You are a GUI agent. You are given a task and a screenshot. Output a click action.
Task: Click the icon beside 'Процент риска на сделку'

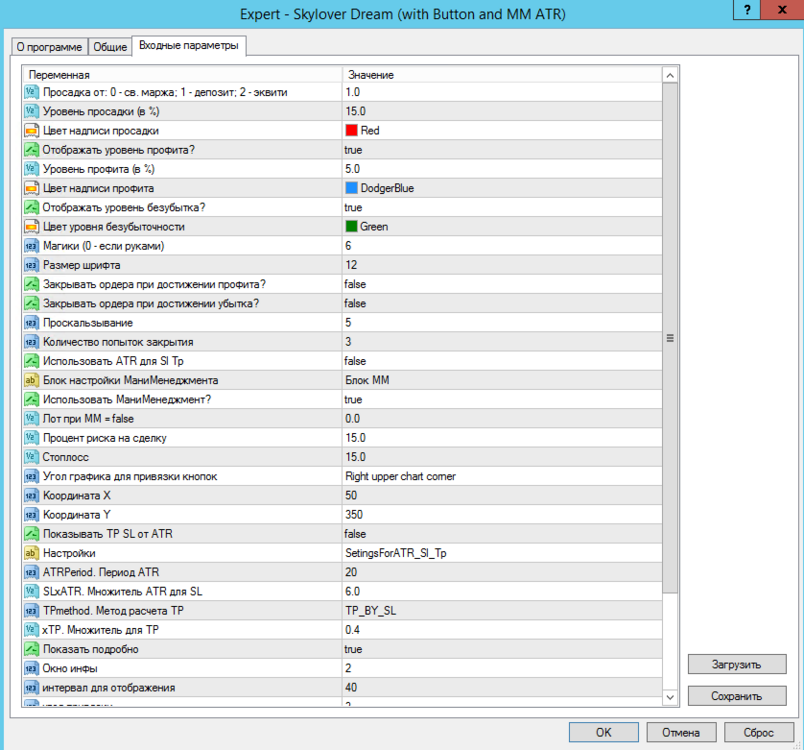click(x=31, y=438)
